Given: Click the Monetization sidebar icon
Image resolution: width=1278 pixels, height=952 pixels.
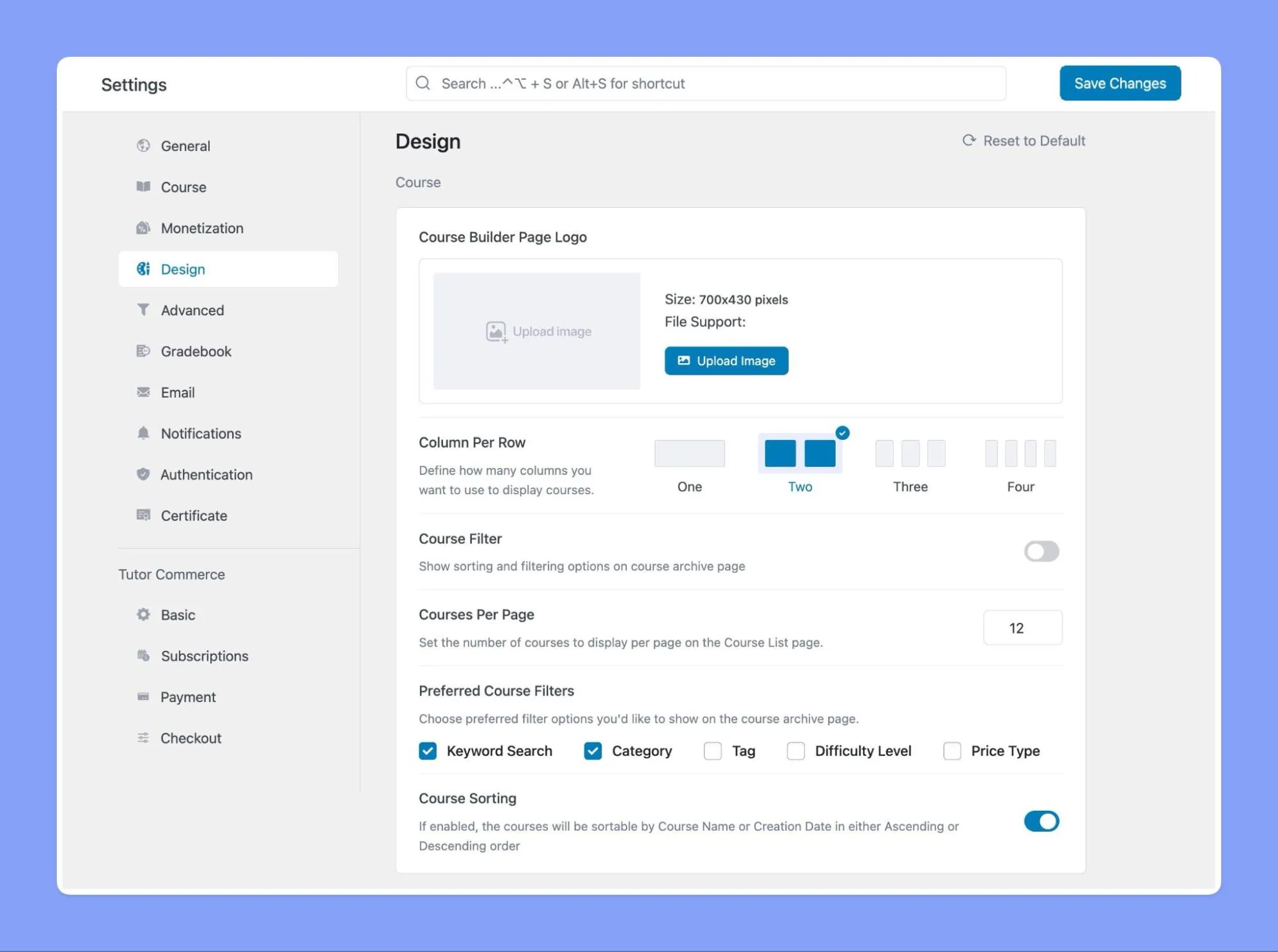Looking at the screenshot, I should point(143,227).
